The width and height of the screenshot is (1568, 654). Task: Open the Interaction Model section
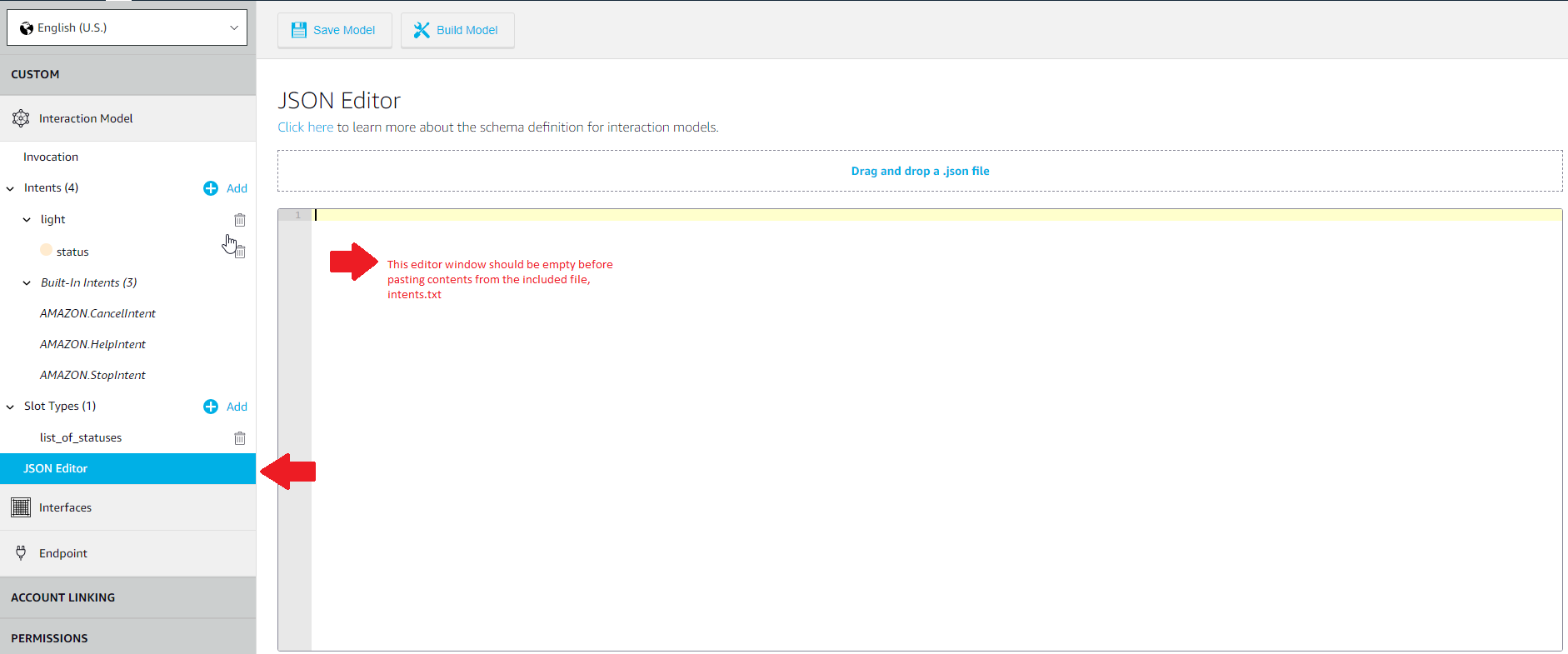pyautogui.click(x=127, y=118)
